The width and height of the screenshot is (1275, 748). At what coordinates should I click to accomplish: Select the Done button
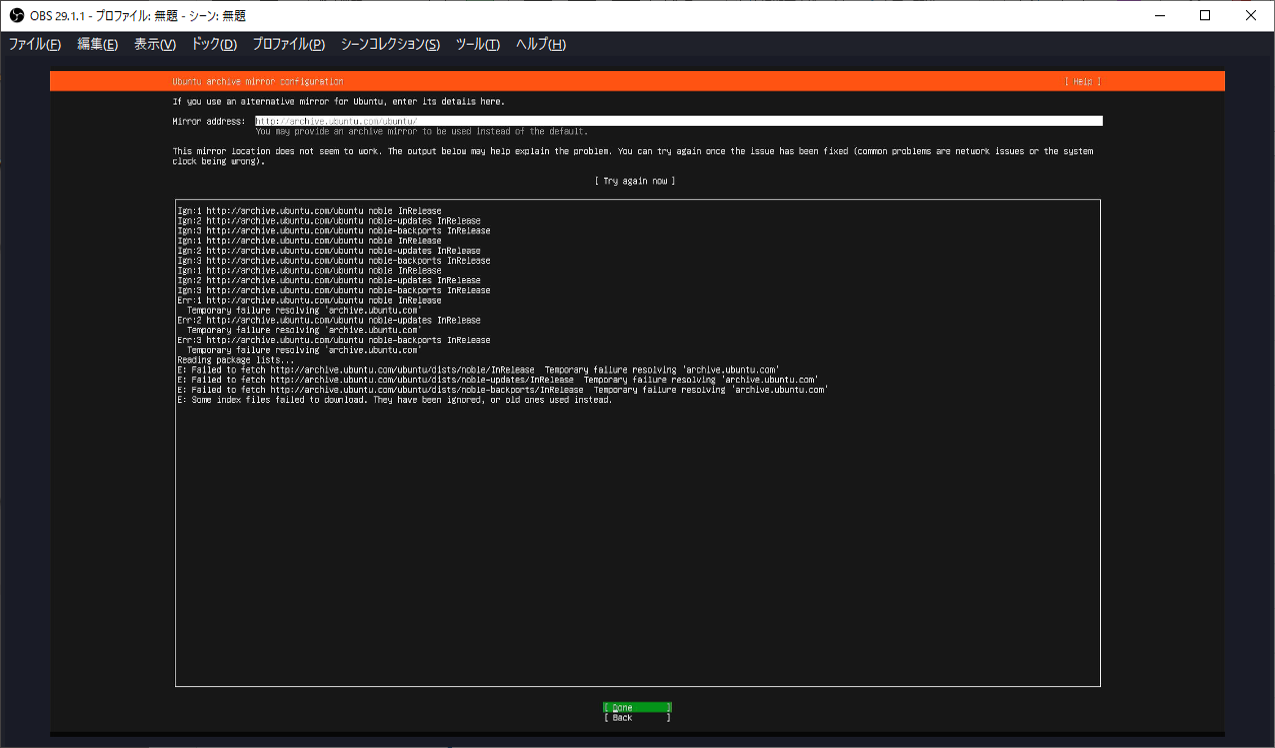coord(636,706)
